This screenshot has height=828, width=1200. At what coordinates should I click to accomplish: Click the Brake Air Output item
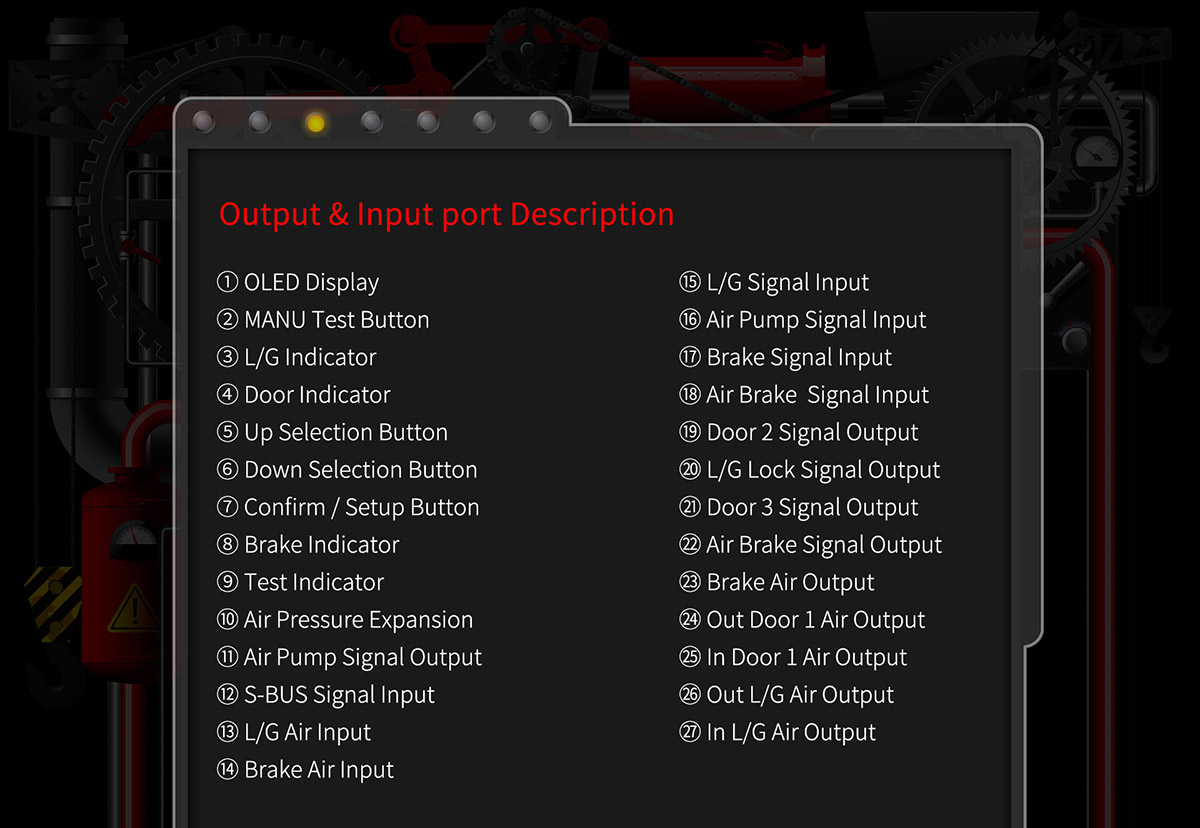(x=777, y=582)
